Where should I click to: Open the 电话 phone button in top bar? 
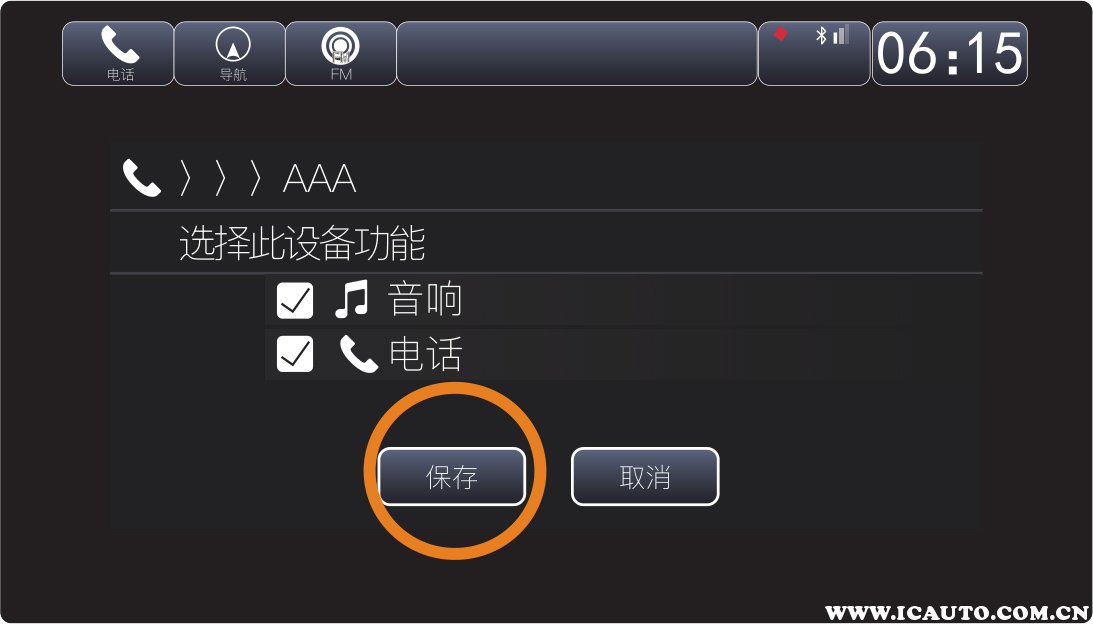pos(119,54)
